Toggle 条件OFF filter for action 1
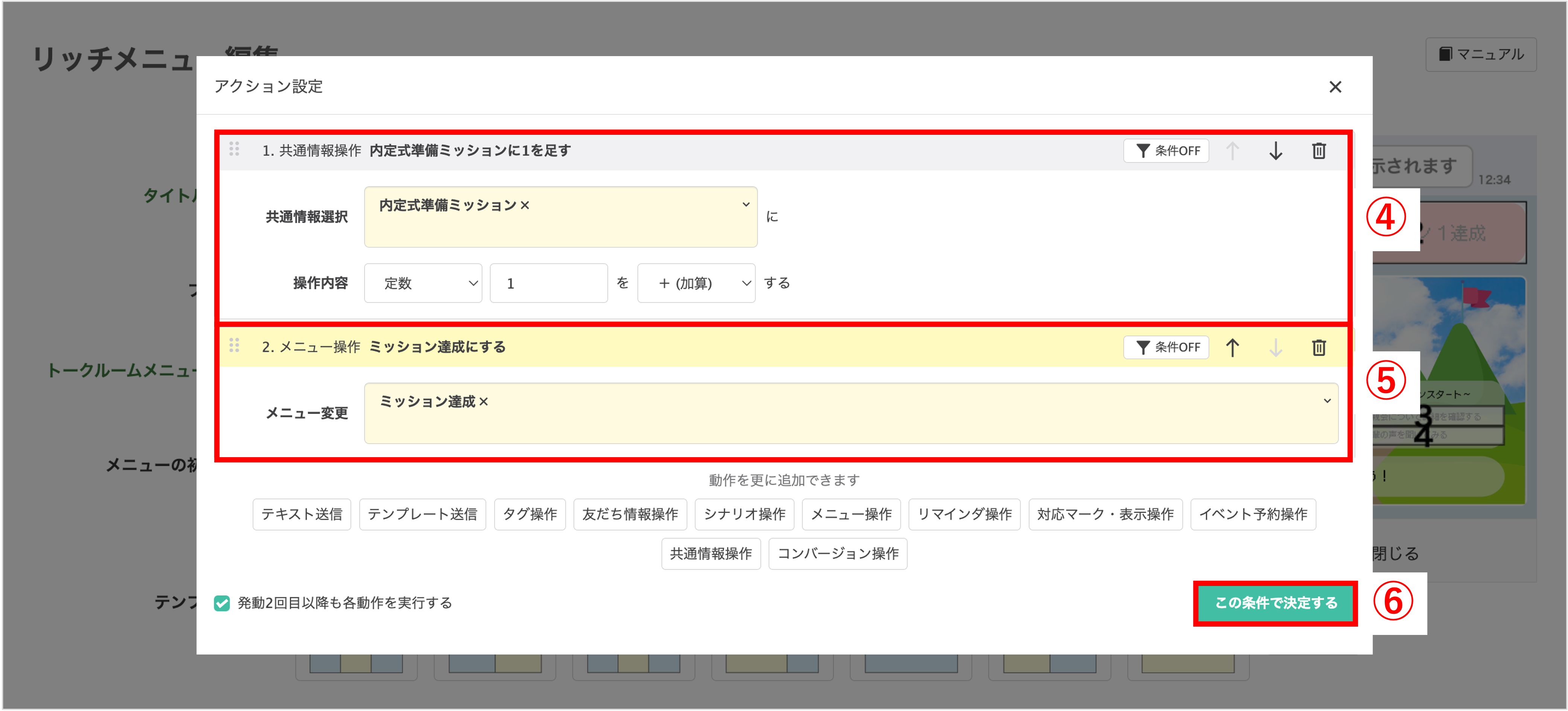Viewport: 1568px width, 711px height. (x=1166, y=151)
